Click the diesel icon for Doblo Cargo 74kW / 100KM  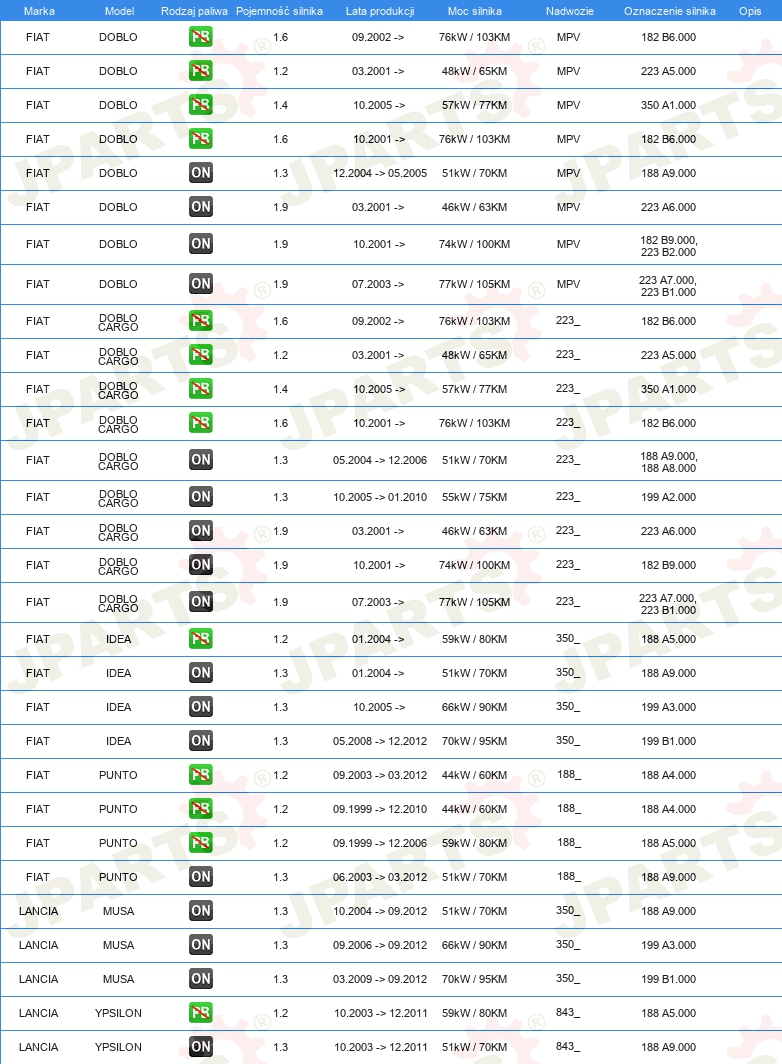pyautogui.click(x=200, y=565)
